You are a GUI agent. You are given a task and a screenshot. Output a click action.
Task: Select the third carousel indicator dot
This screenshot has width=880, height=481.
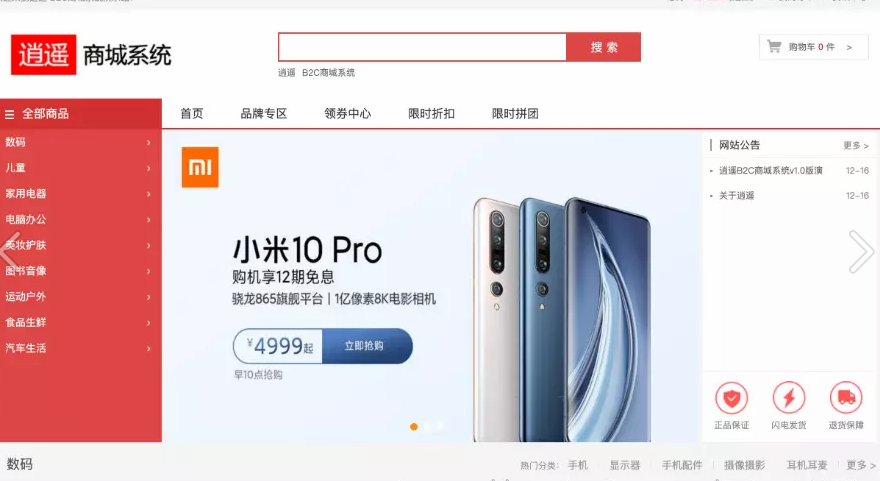441,427
